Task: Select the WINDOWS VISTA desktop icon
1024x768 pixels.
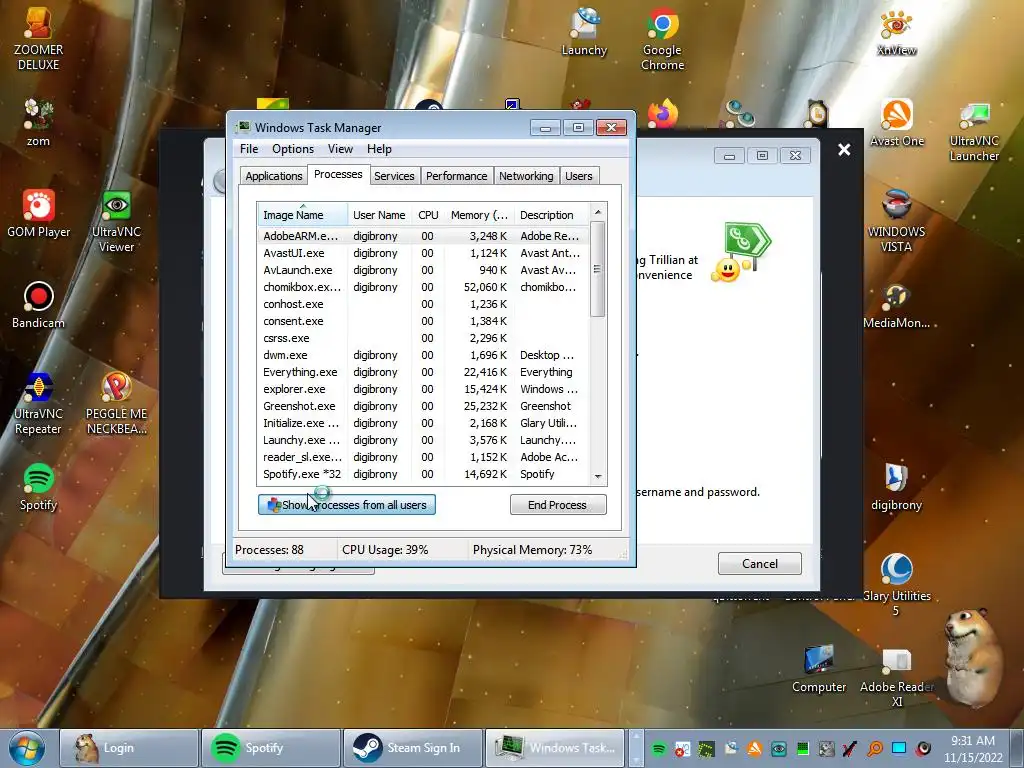Action: pos(896,221)
